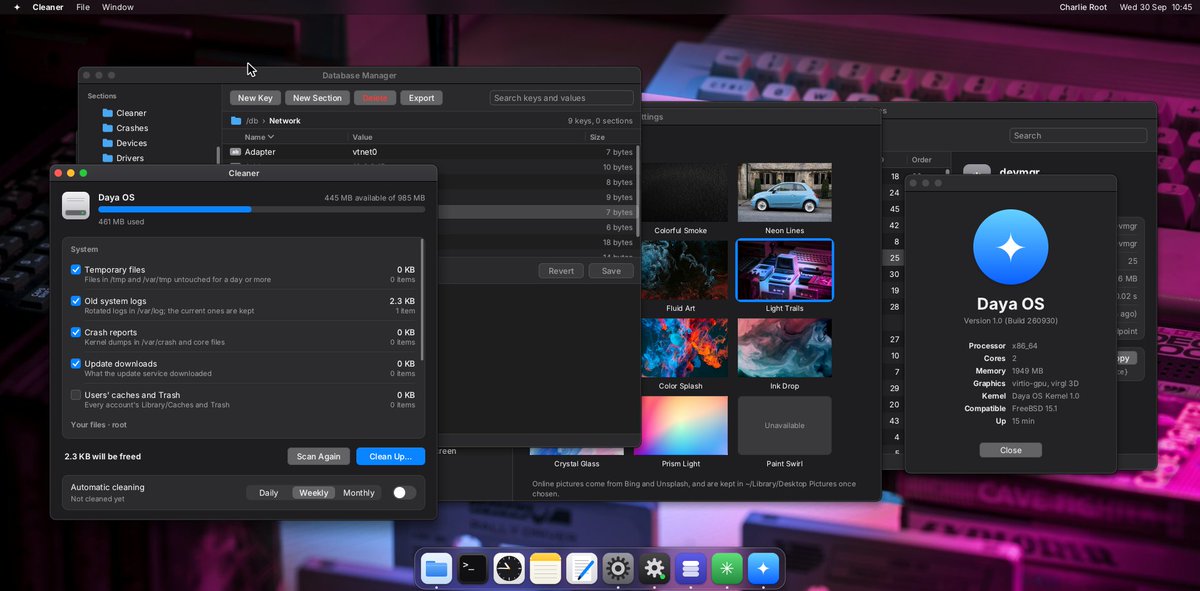The height and width of the screenshot is (591, 1200).
Task: Choose Monthly cleaning frequency
Action: point(359,493)
